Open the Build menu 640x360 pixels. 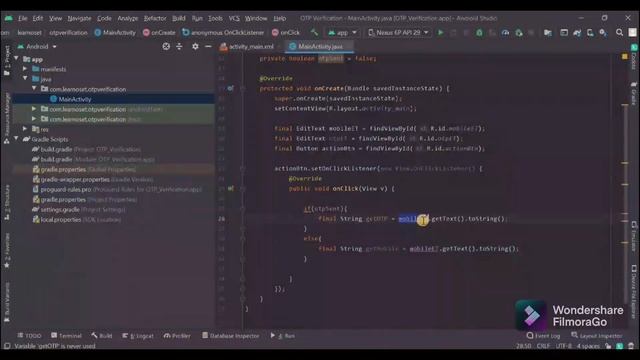click(x=179, y=18)
